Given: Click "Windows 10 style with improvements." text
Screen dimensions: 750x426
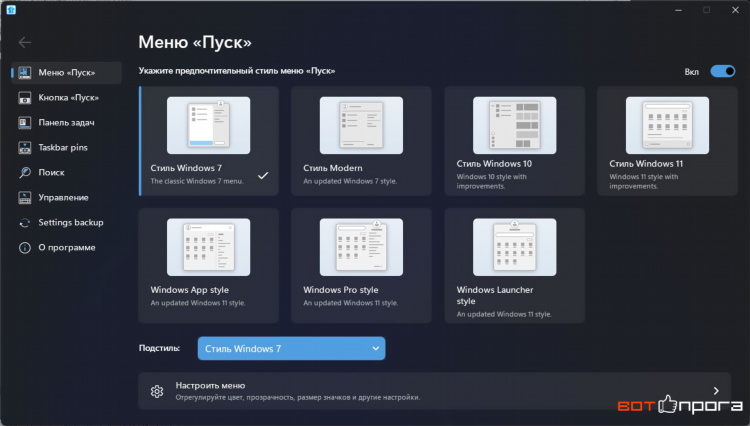Looking at the screenshot, I should pos(491,181).
